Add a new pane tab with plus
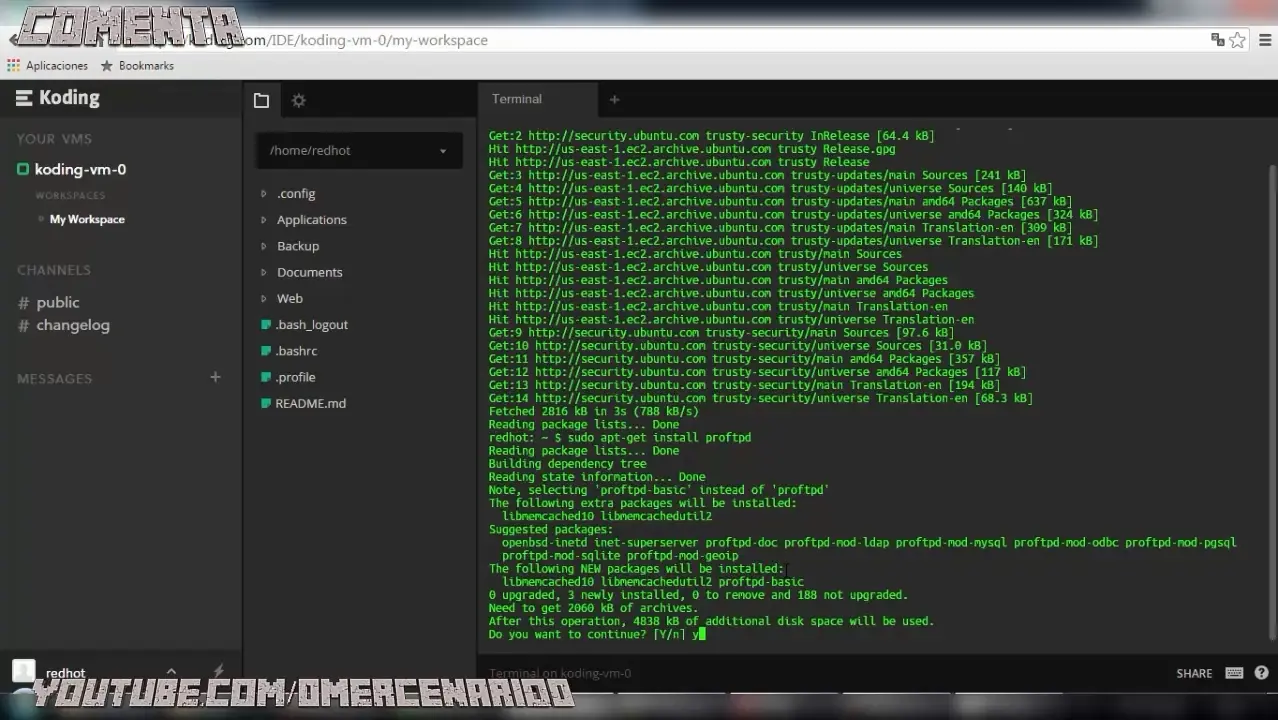The height and width of the screenshot is (720, 1278). coord(614,99)
